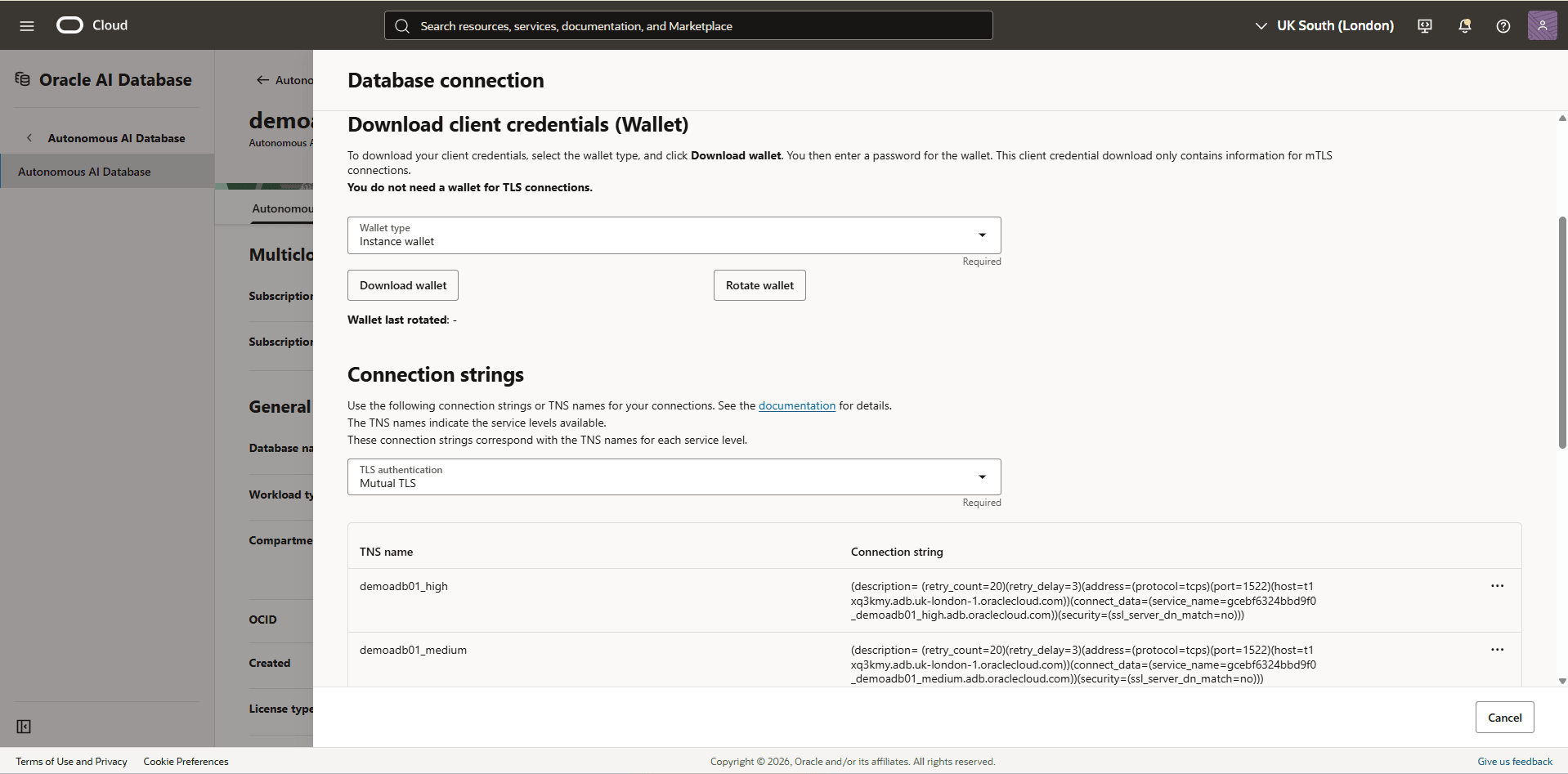The width and height of the screenshot is (1568, 774).
Task: Click the Wallet last rotated label
Action: pyautogui.click(x=397, y=320)
